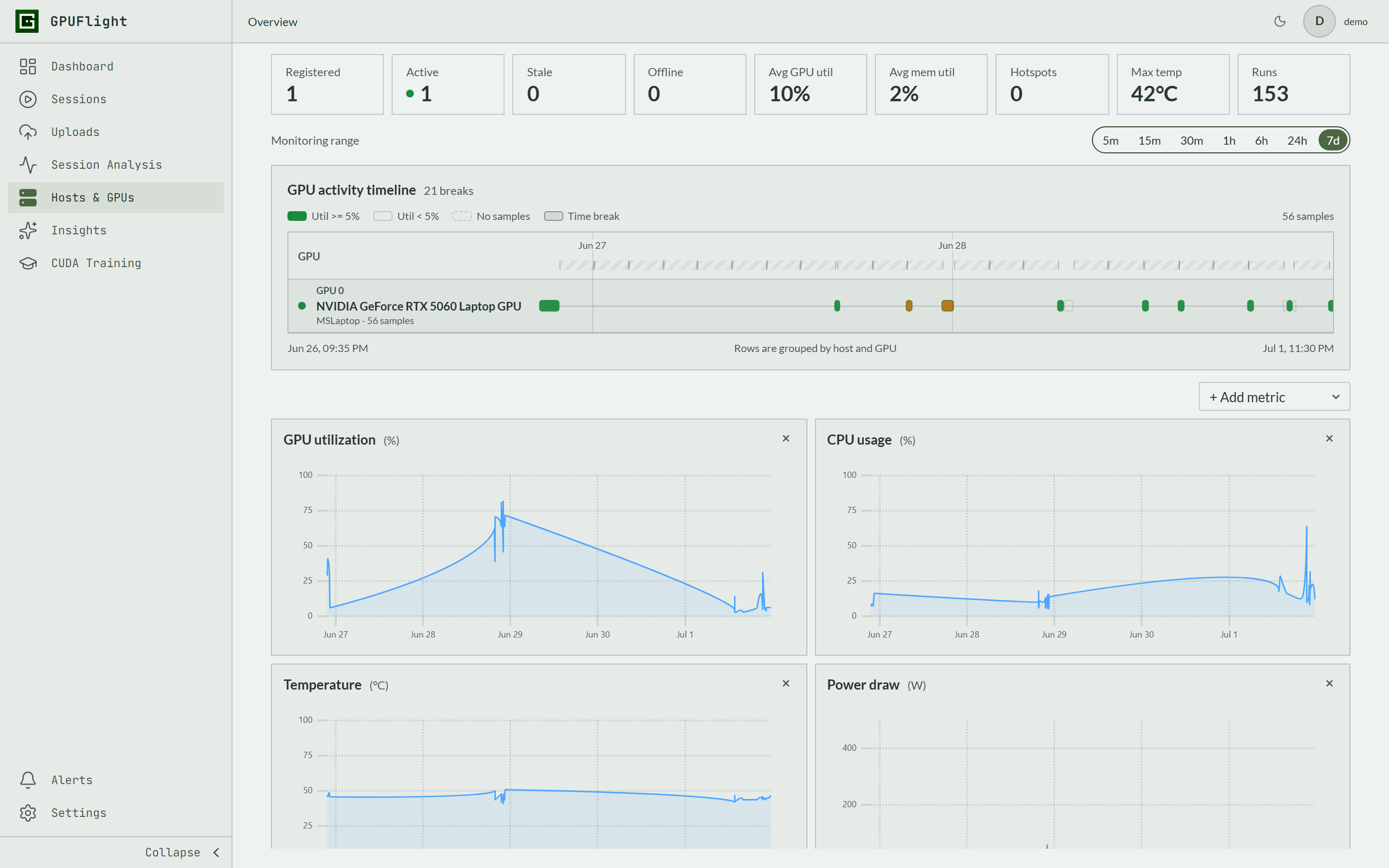Viewport: 1389px width, 868px height.
Task: Click the Time break legend swatch
Action: pos(553,217)
